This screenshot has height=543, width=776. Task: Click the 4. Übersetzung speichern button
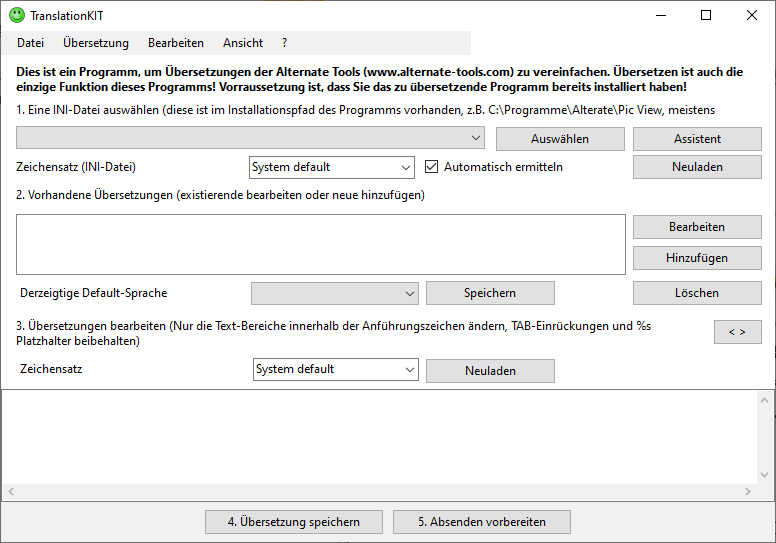point(294,522)
